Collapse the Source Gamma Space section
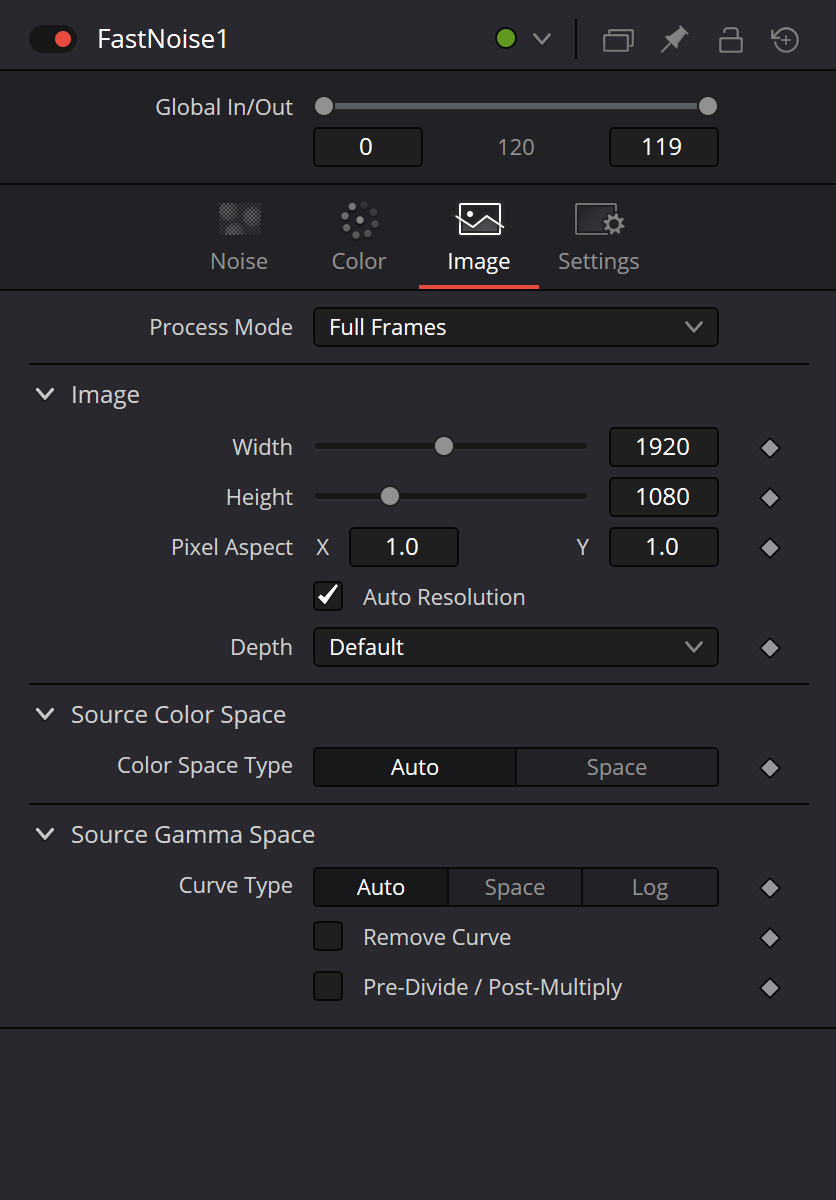The image size is (836, 1200). pos(45,835)
